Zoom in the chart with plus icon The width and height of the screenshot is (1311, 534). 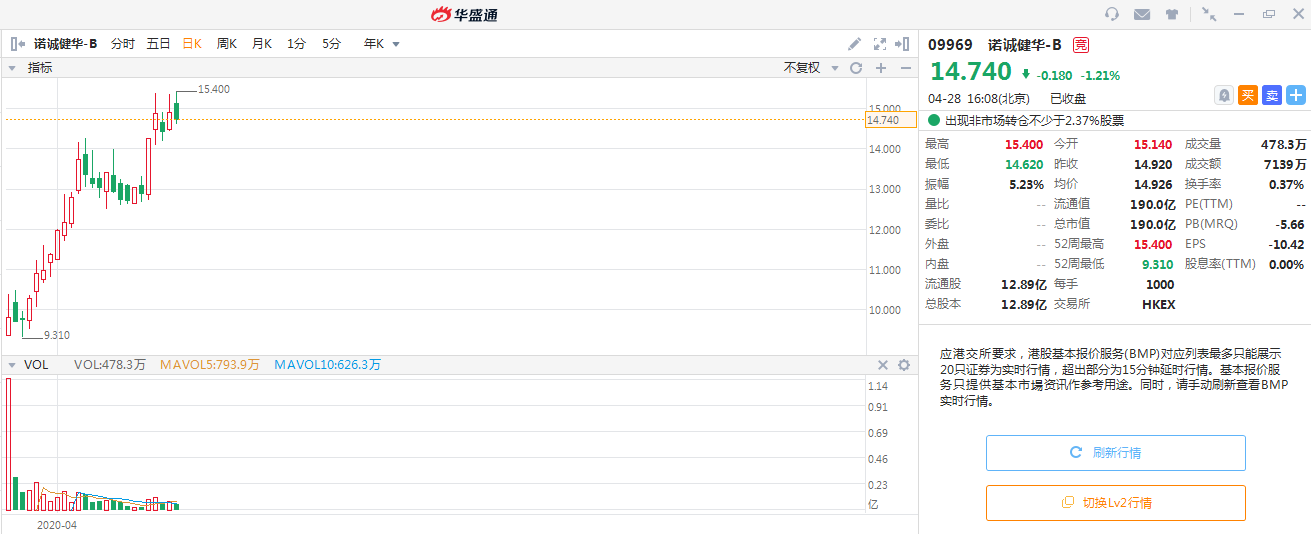point(881,68)
